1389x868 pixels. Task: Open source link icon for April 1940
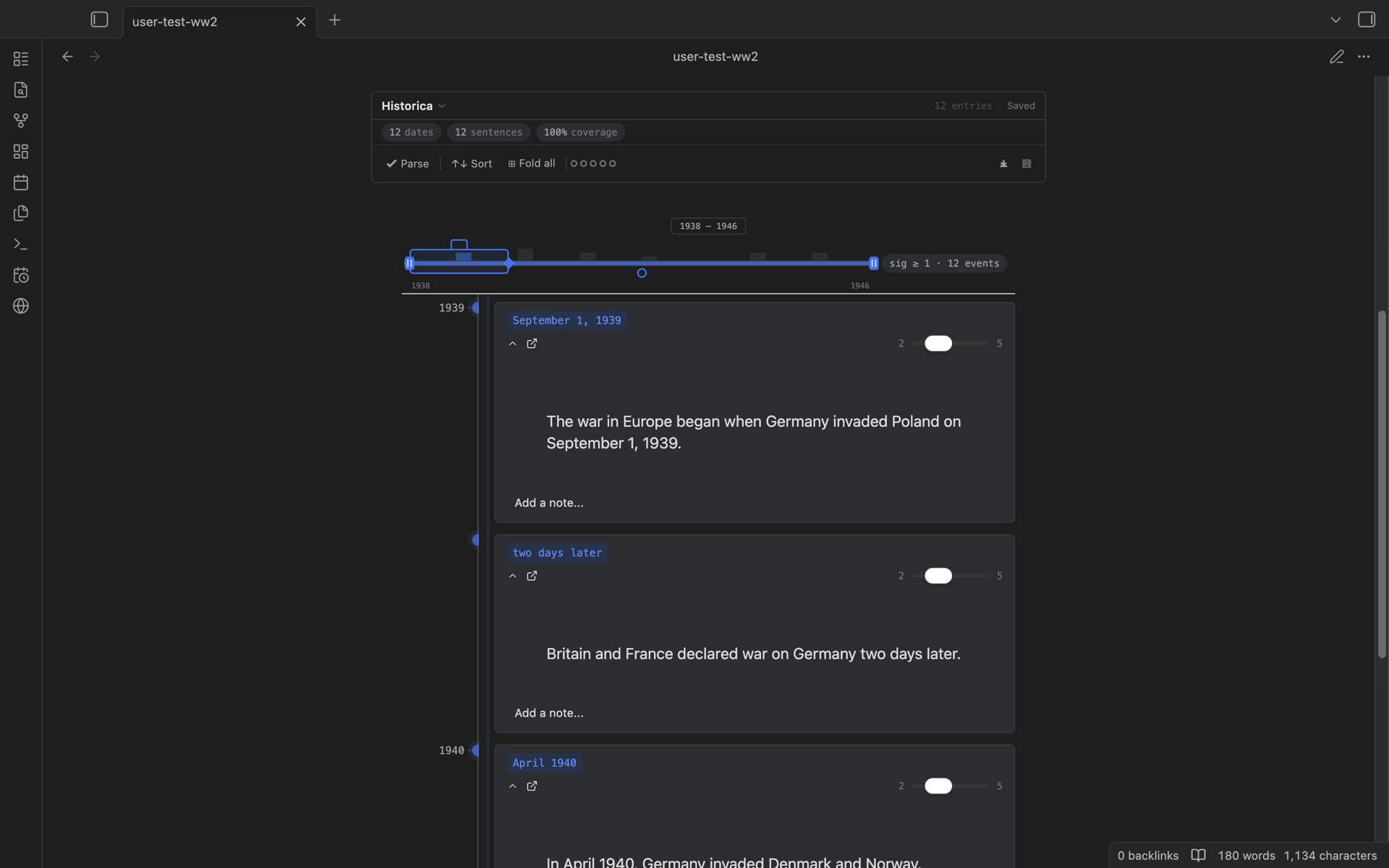[532, 786]
